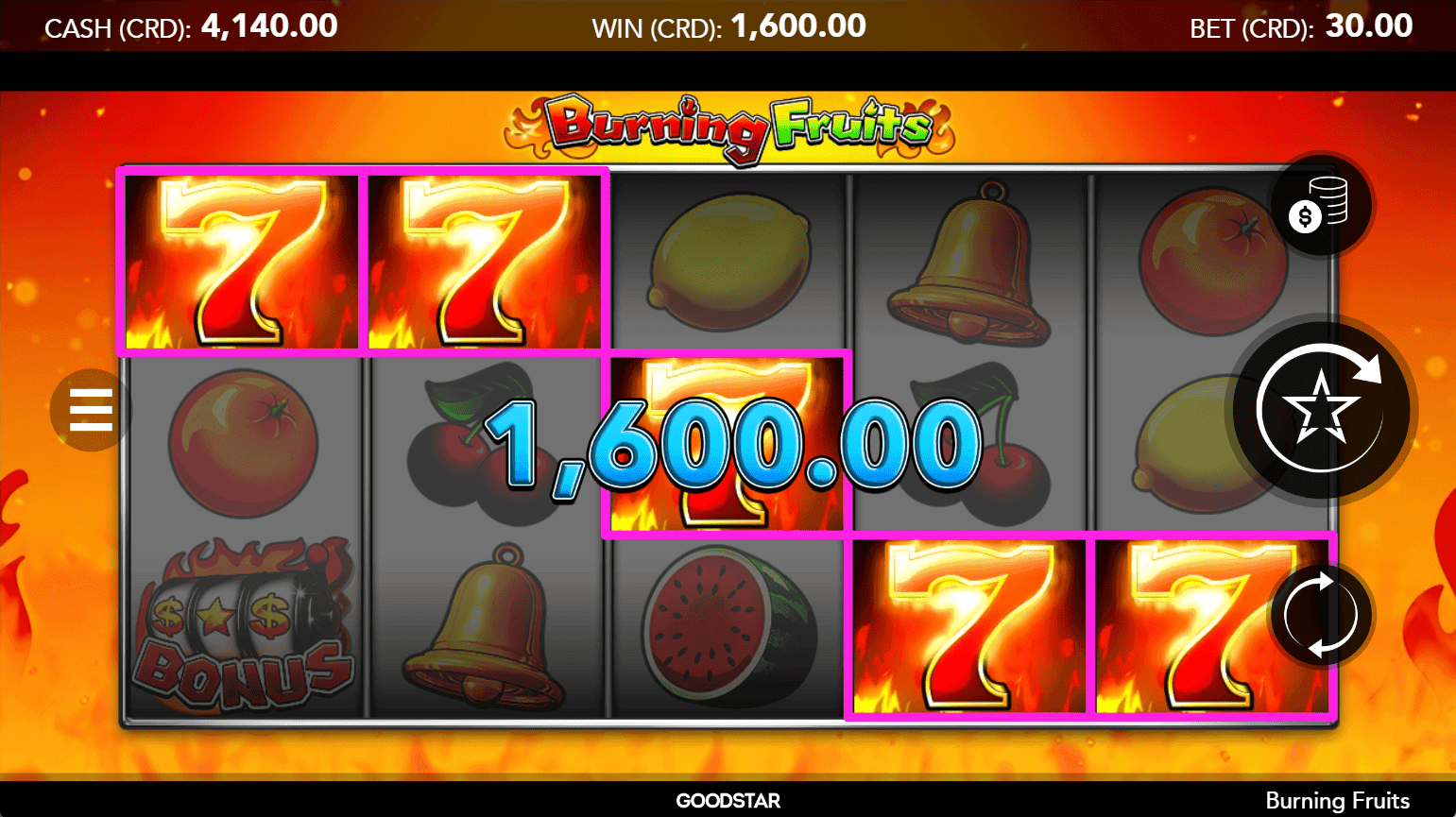Click the GOODSTAR footer label
The width and height of the screenshot is (1456, 817).
(x=728, y=801)
